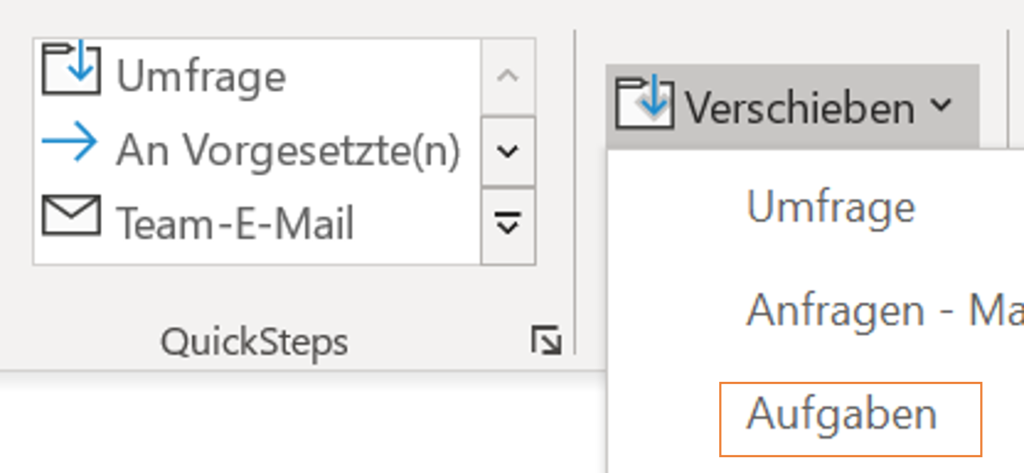Run the An Vorgesetzte(n) quick step
The height and width of the screenshot is (473, 1024).
point(288,151)
